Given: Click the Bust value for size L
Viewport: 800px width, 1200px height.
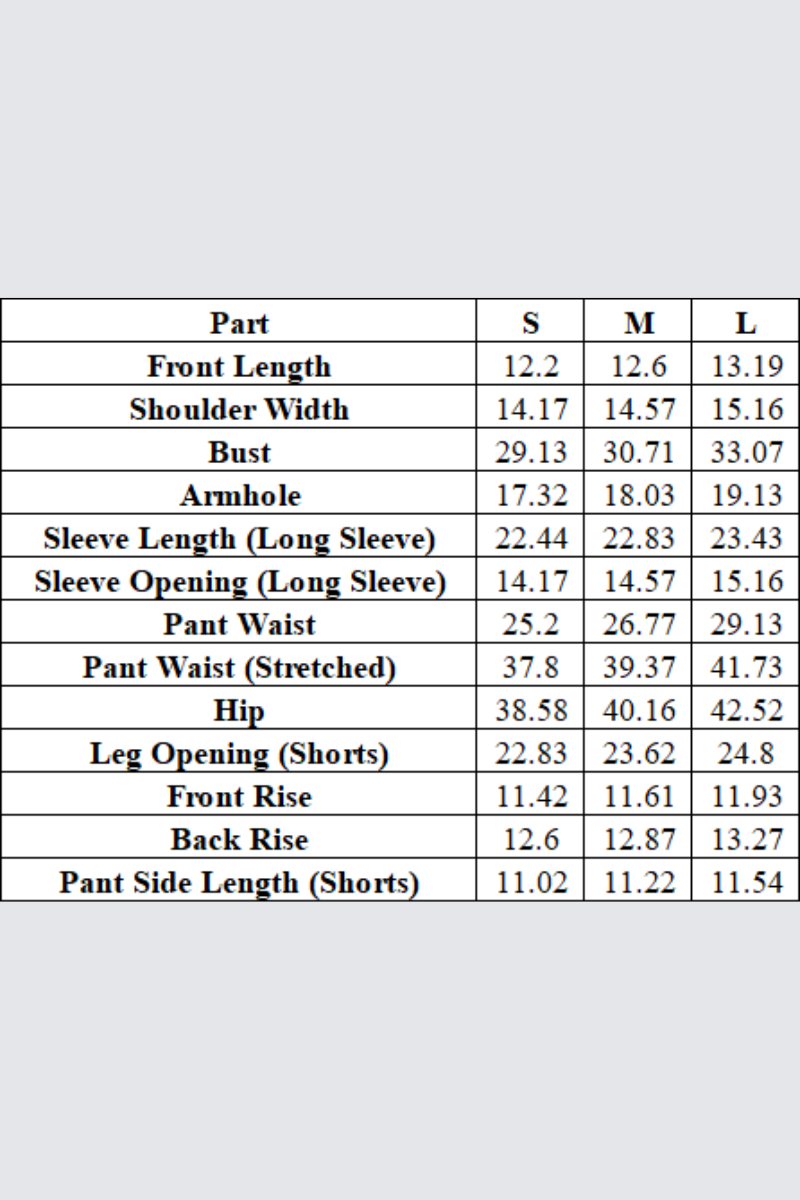Looking at the screenshot, I should pos(746,452).
